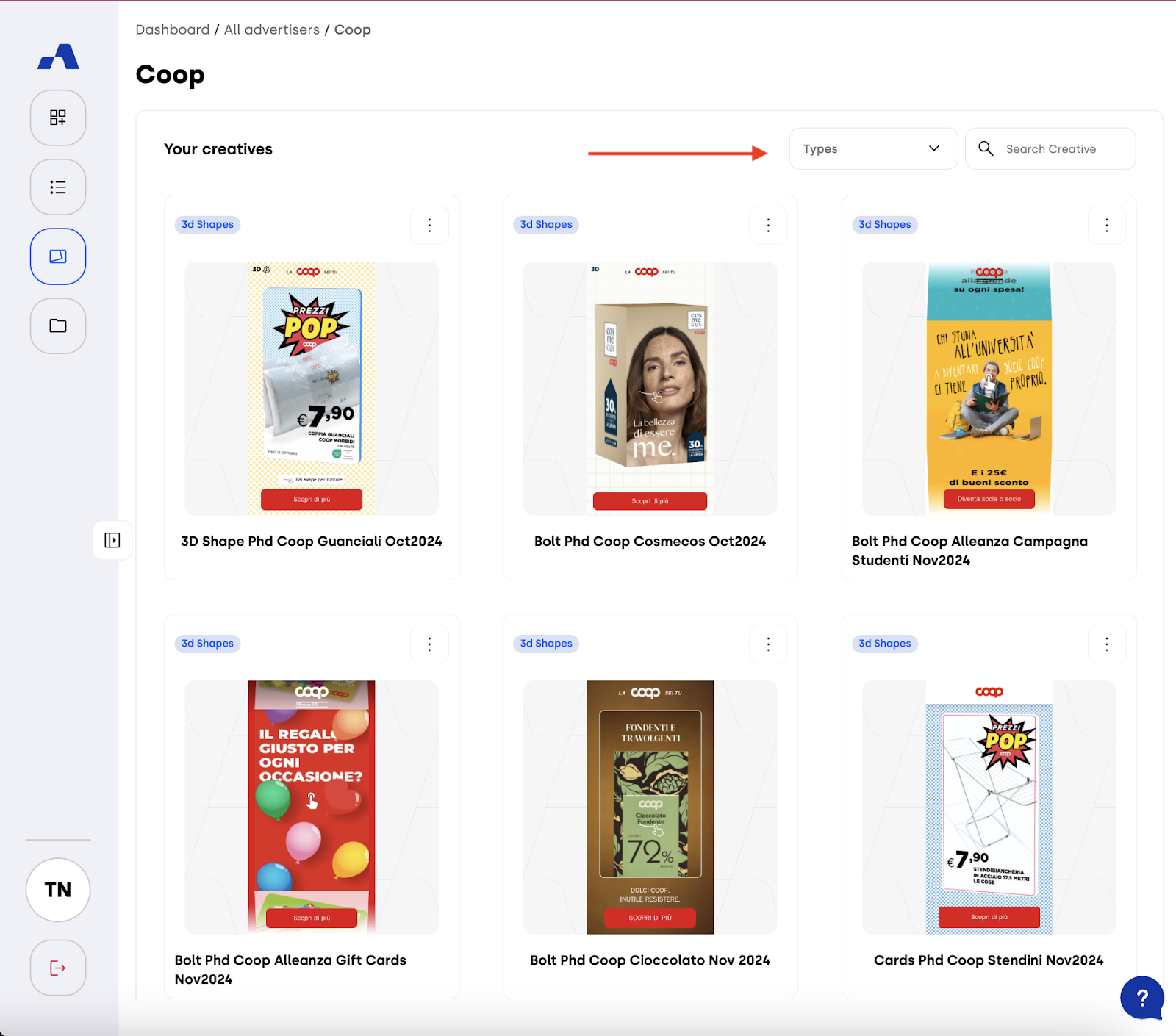Screen dimensions: 1176x1036
Task: Expand the Types dropdown filter
Action: [x=873, y=148]
